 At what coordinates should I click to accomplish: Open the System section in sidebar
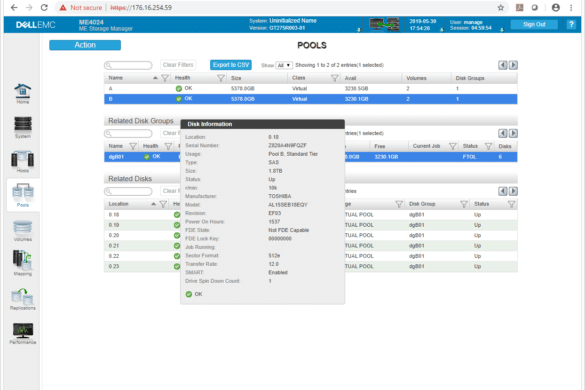pyautogui.click(x=22, y=127)
